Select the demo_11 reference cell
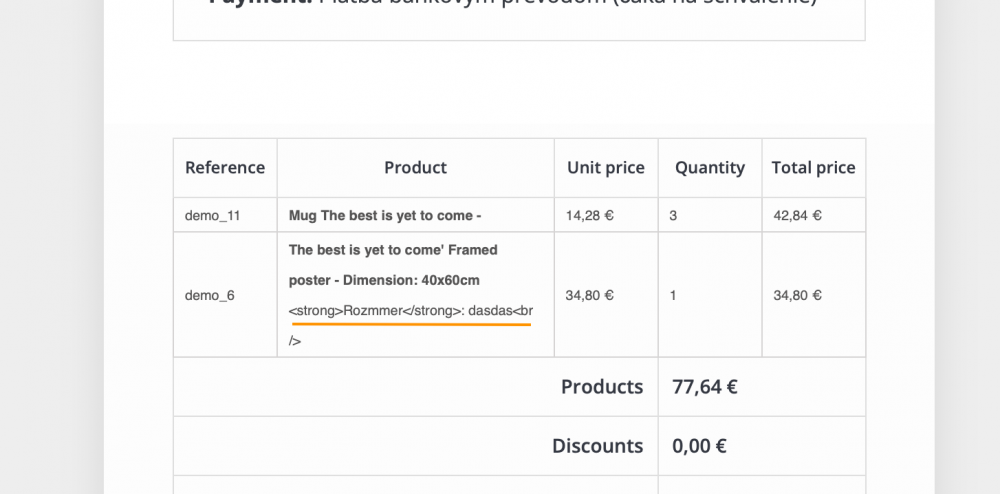 click(x=213, y=215)
